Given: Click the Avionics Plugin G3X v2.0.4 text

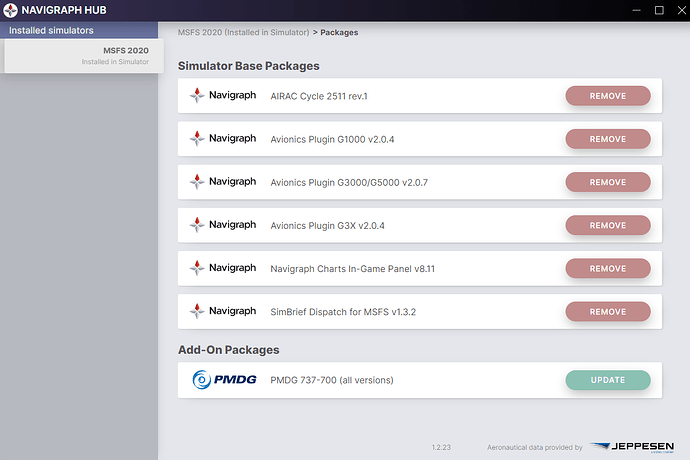Looking at the screenshot, I should tap(327, 225).
